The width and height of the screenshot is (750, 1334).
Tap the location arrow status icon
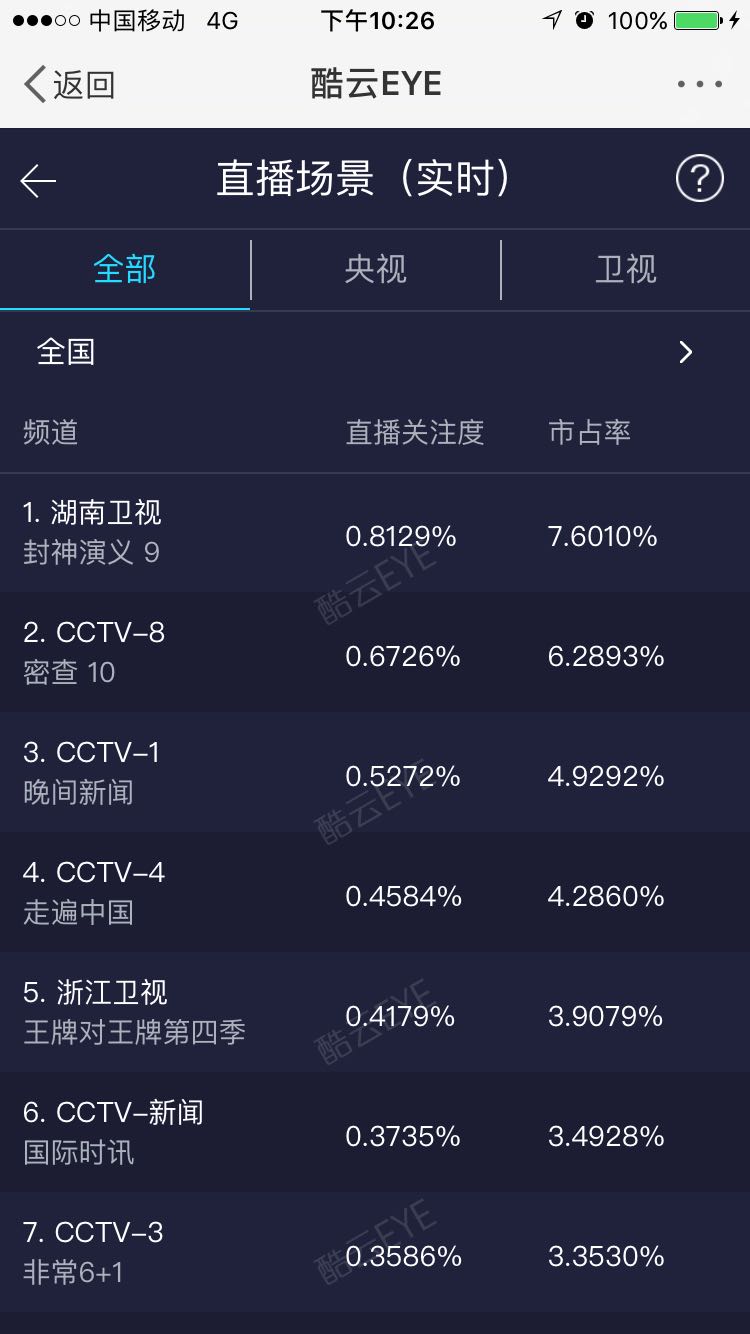(551, 21)
